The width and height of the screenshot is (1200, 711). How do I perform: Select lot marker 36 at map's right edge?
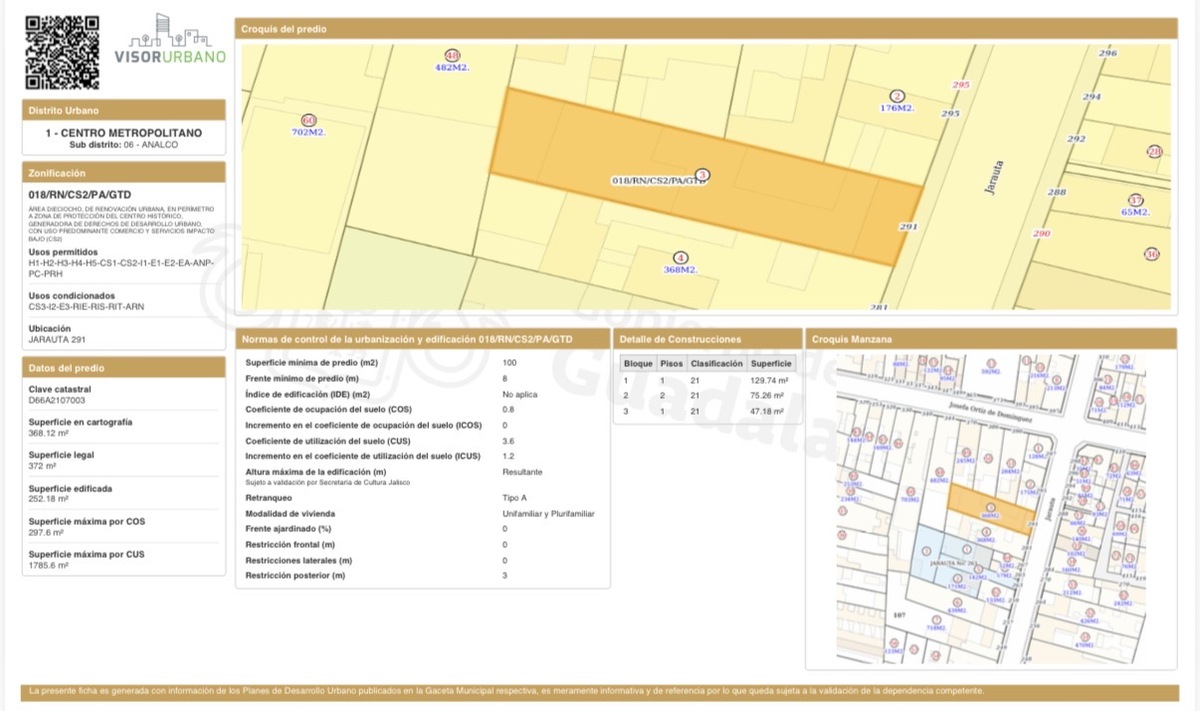[1152, 254]
